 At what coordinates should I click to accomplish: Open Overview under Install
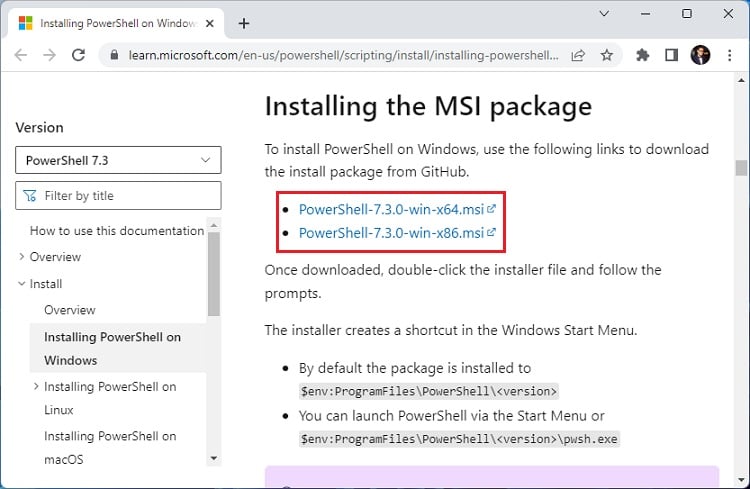pos(70,310)
